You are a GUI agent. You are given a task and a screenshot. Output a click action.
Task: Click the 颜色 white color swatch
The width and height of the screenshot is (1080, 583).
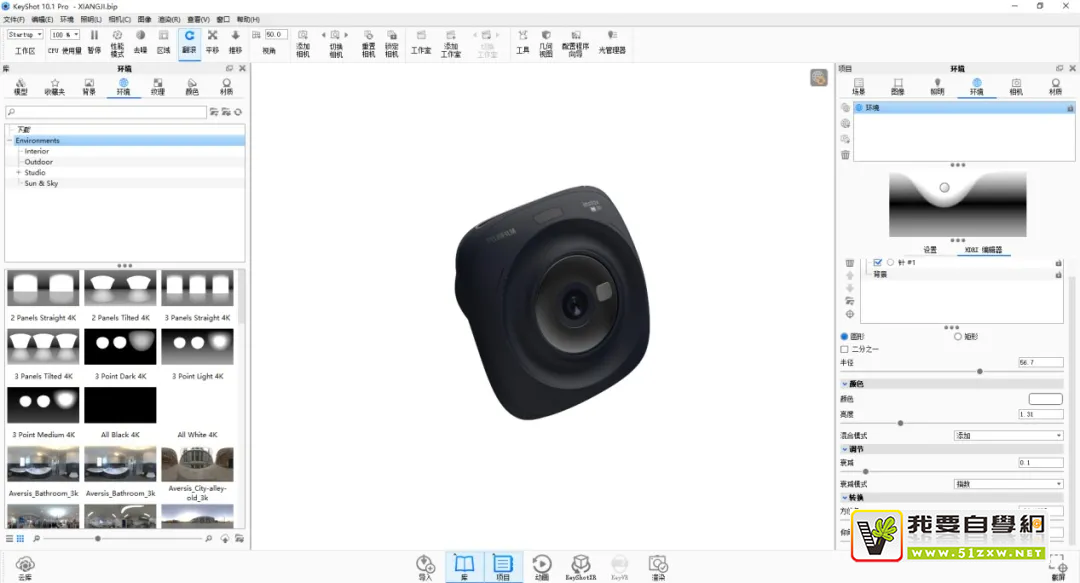click(1045, 399)
